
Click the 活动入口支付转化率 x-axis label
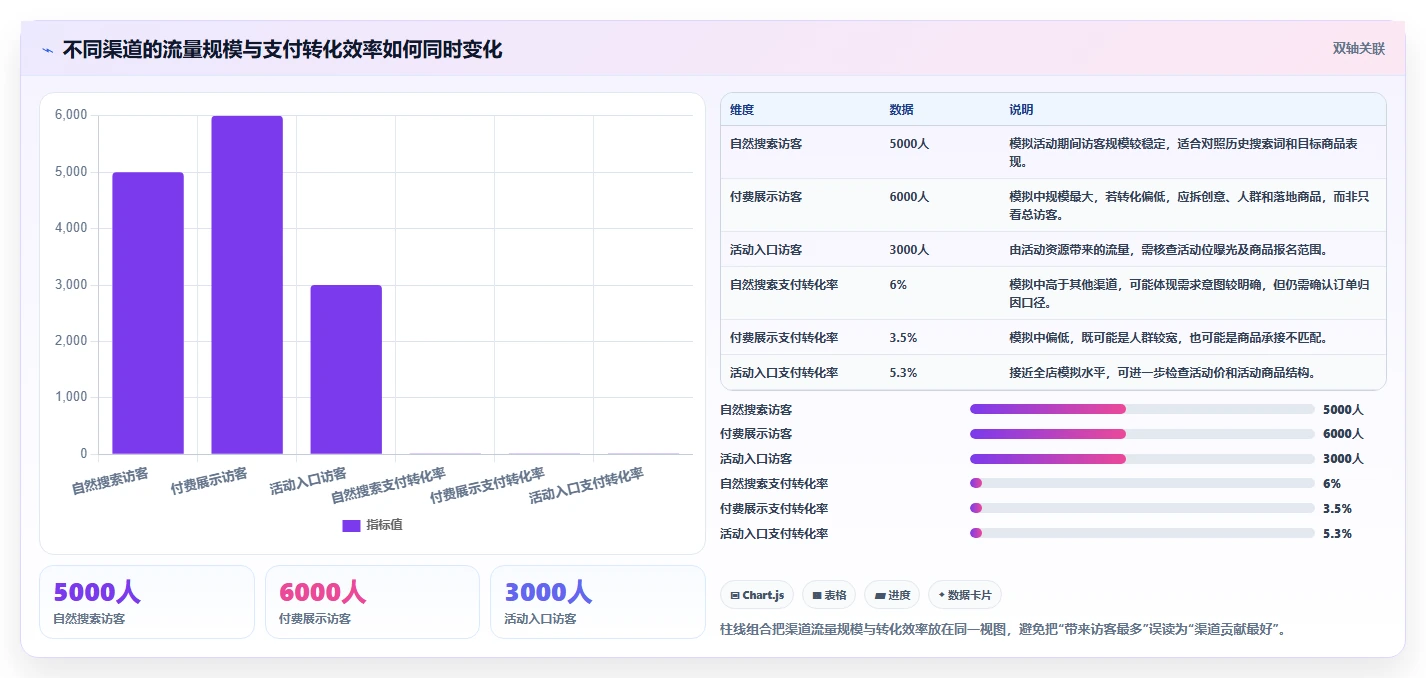(587, 486)
